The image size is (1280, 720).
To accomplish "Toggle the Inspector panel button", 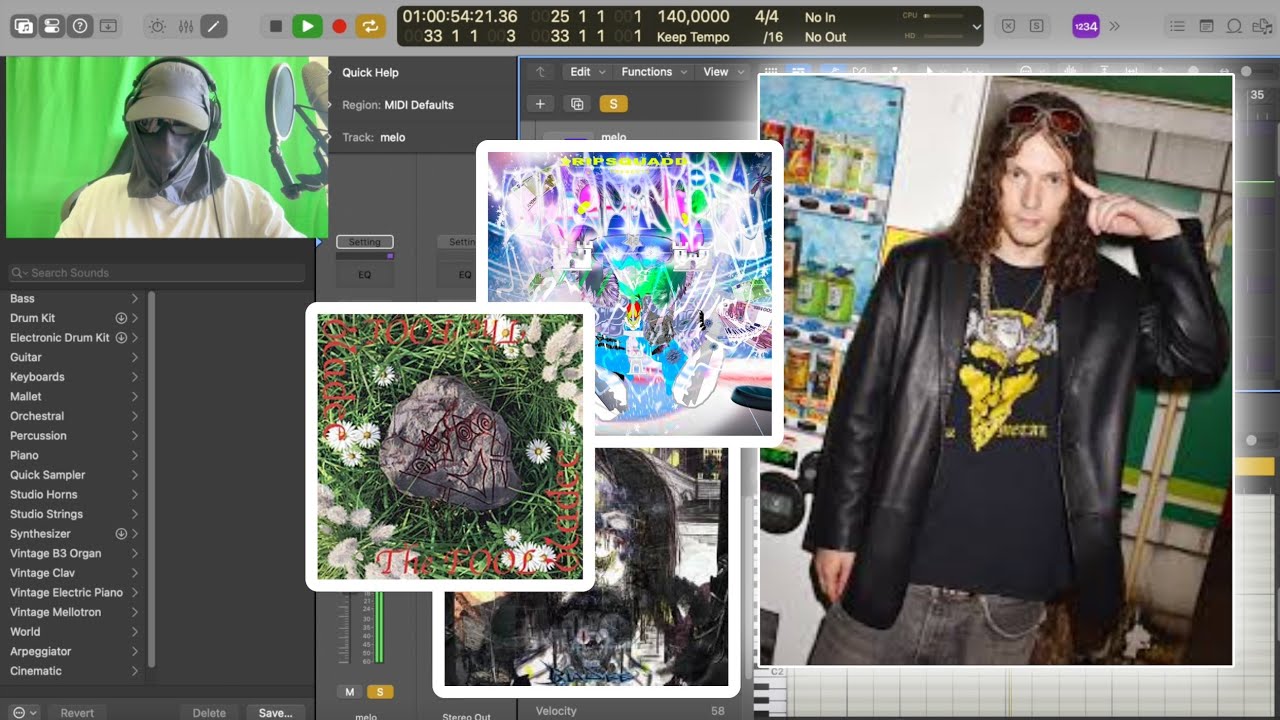I will 52,26.
